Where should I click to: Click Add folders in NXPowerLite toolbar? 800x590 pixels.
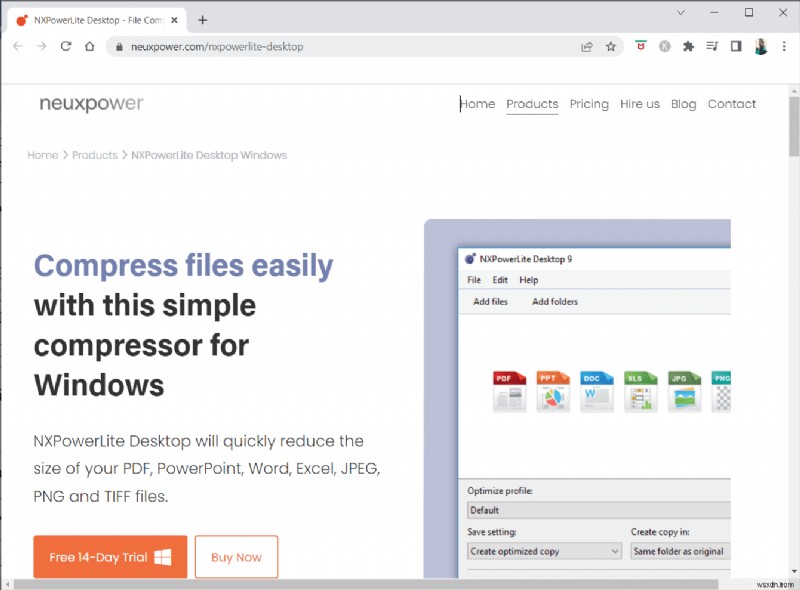[x=555, y=302]
